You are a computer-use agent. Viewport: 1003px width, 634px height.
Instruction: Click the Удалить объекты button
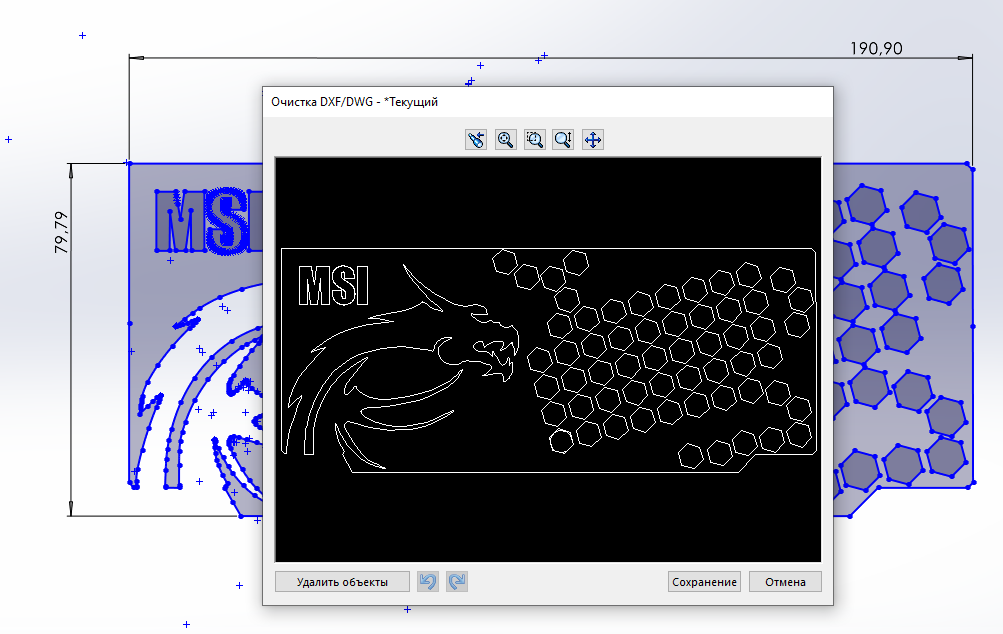342,582
